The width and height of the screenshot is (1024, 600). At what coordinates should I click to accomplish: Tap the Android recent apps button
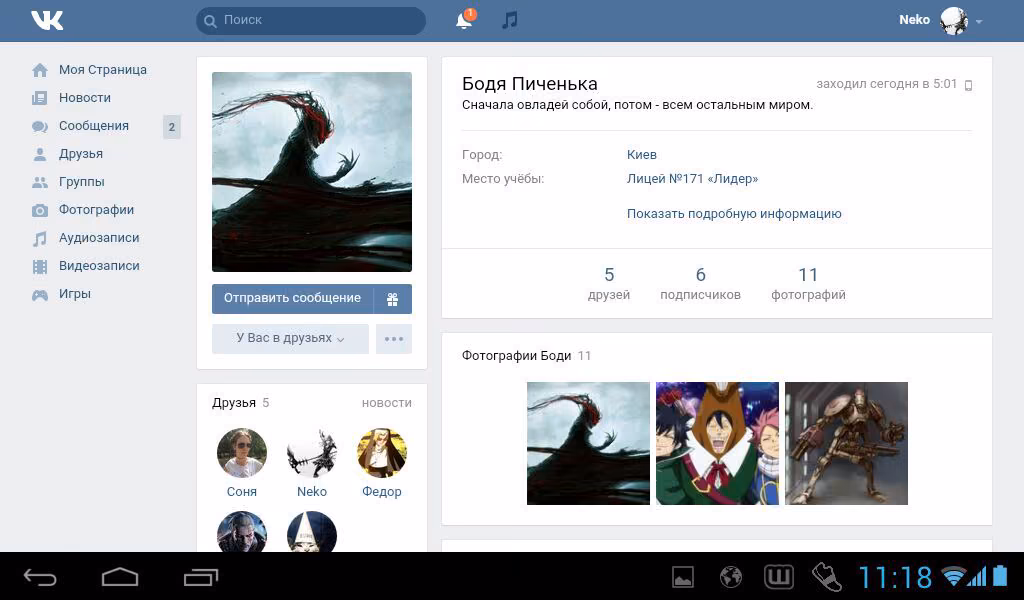tap(200, 577)
